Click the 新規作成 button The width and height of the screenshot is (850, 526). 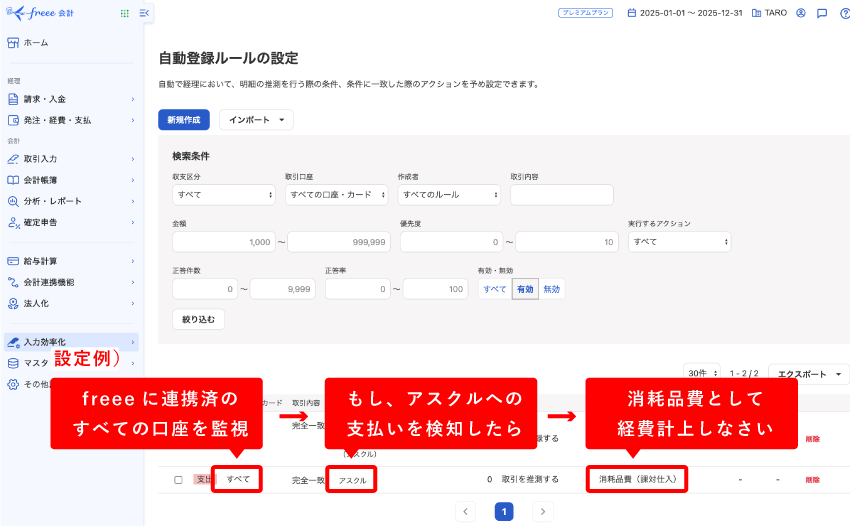184,120
